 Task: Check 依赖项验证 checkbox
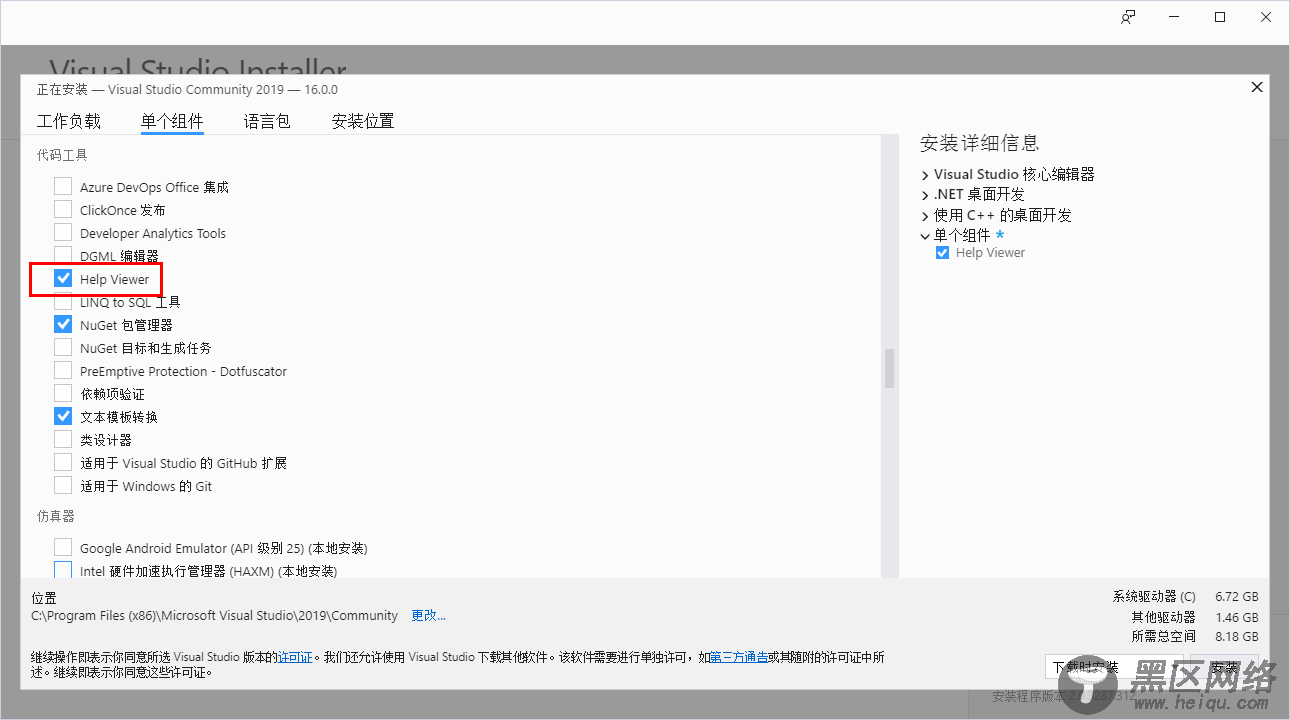click(63, 393)
